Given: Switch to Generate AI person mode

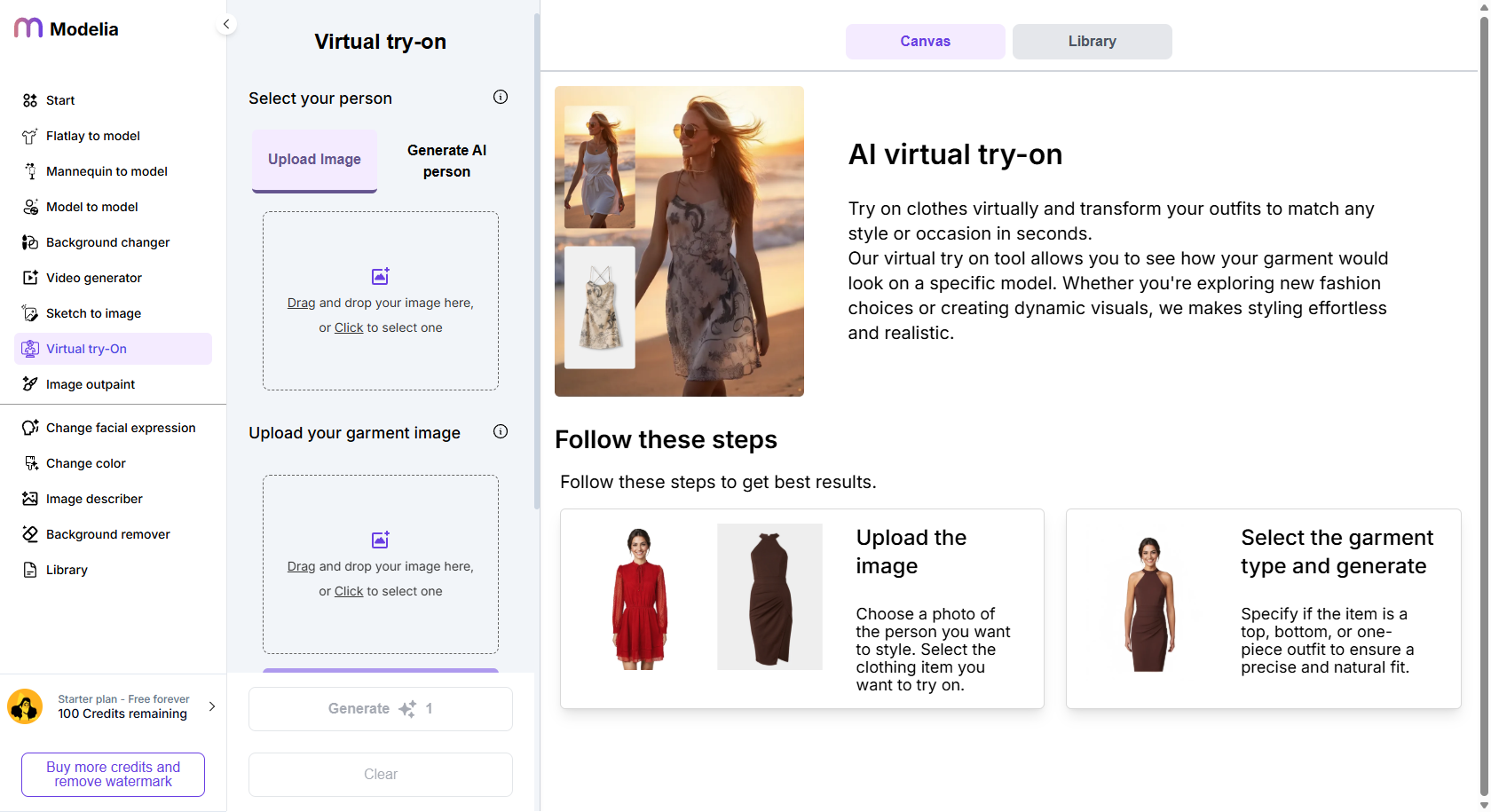Looking at the screenshot, I should click(446, 161).
